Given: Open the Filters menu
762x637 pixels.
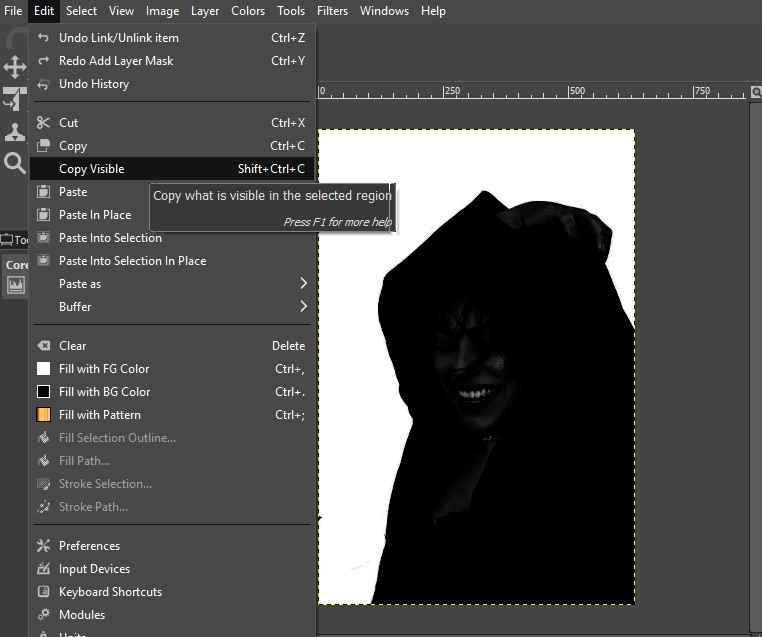Looking at the screenshot, I should (x=332, y=11).
